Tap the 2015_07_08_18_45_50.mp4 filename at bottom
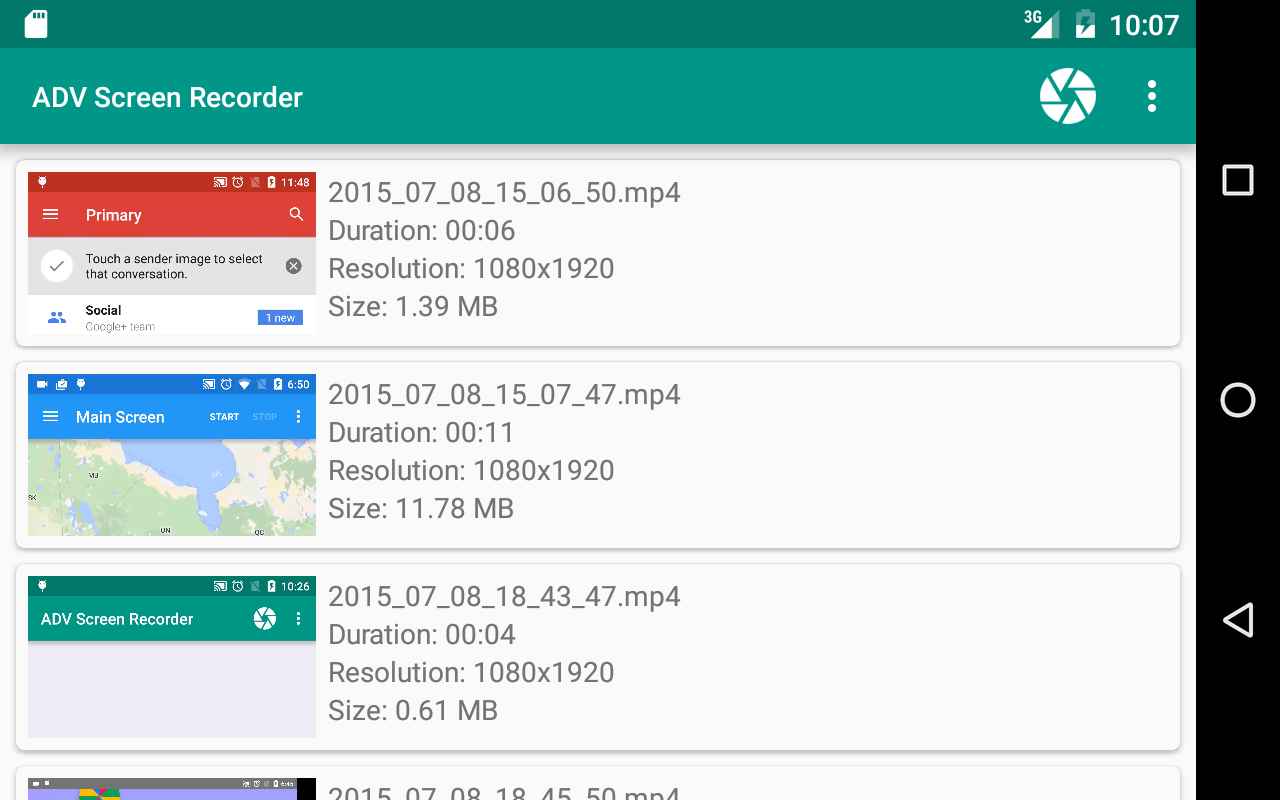Image resolution: width=1280 pixels, height=800 pixels. point(505,792)
